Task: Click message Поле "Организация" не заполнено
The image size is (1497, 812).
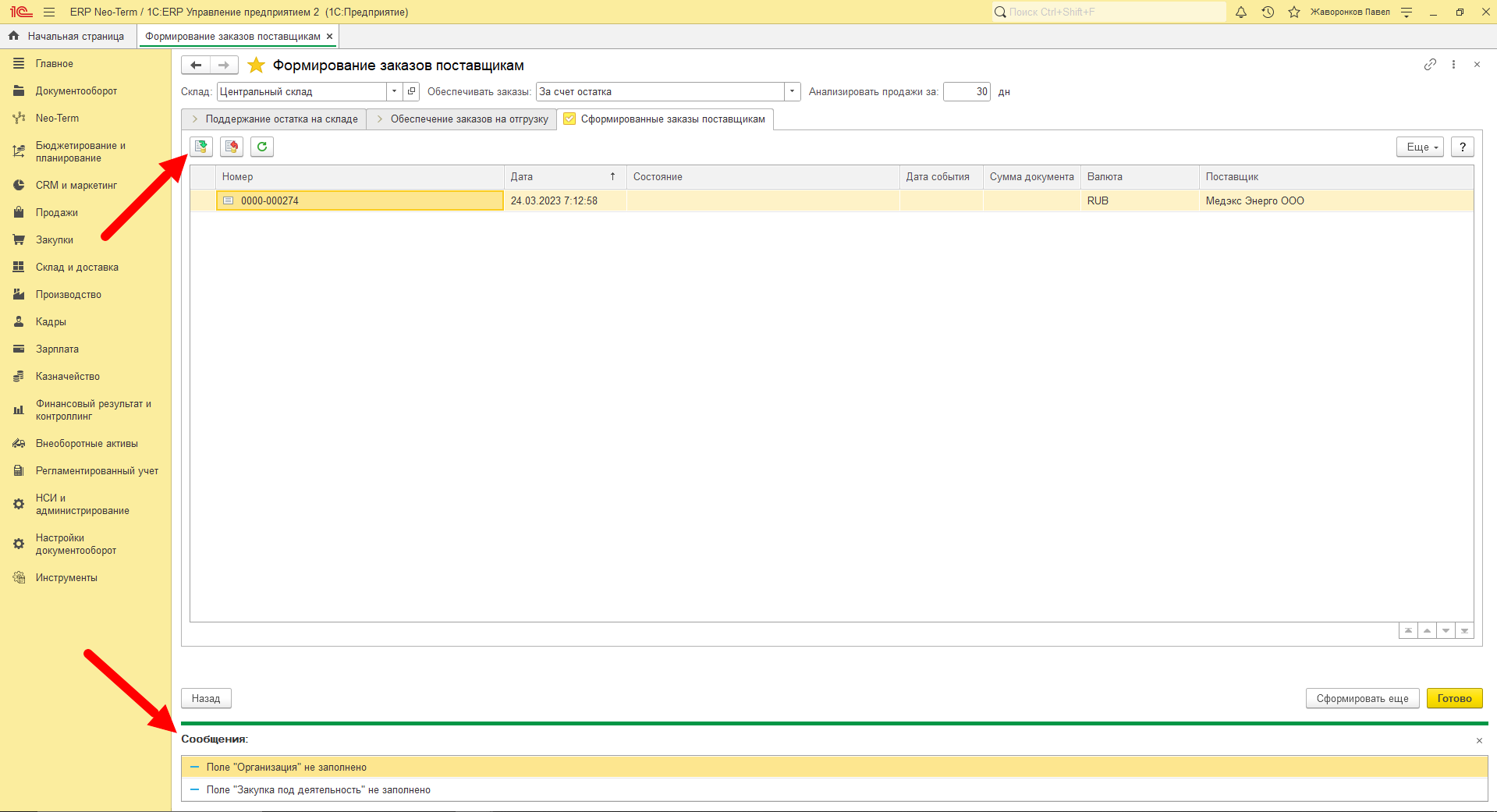Action: click(835, 768)
